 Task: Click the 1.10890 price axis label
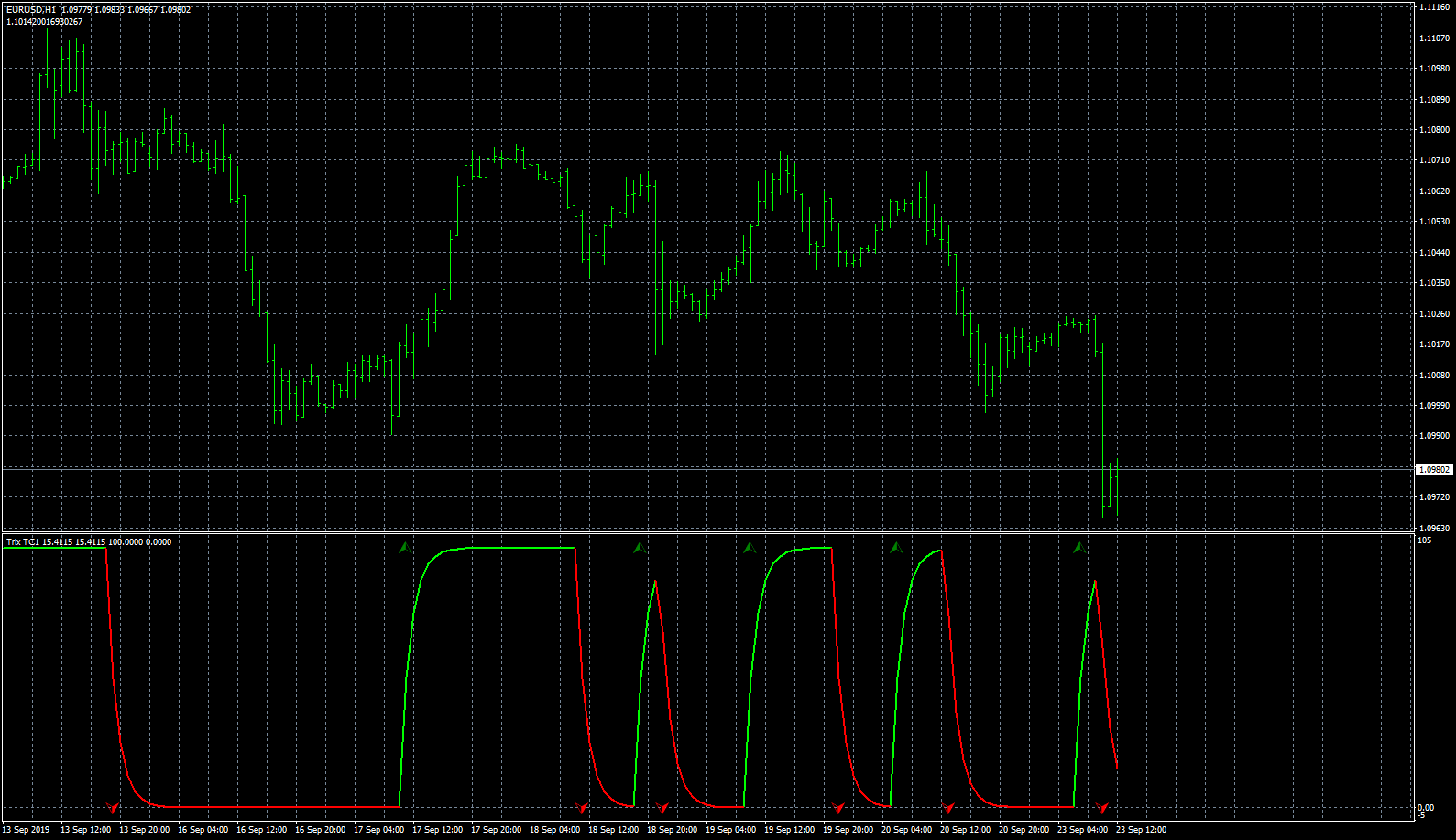tap(1434, 100)
